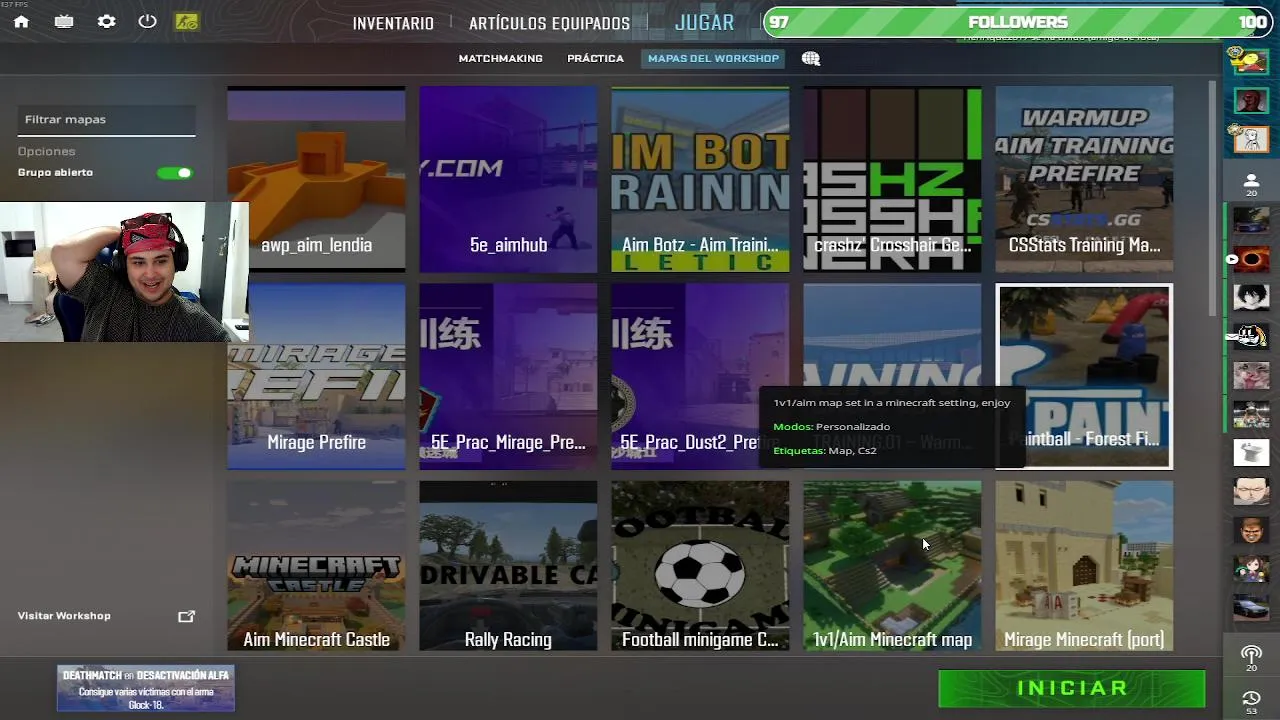Click the power quit icon

point(147,21)
